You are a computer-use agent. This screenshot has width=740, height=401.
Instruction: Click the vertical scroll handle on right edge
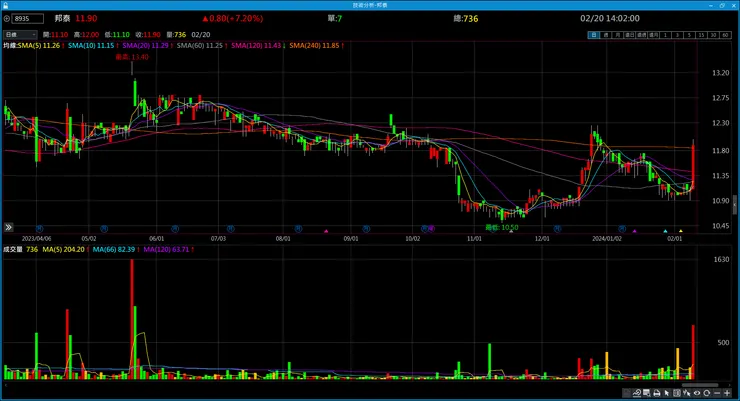pyautogui.click(x=735, y=205)
